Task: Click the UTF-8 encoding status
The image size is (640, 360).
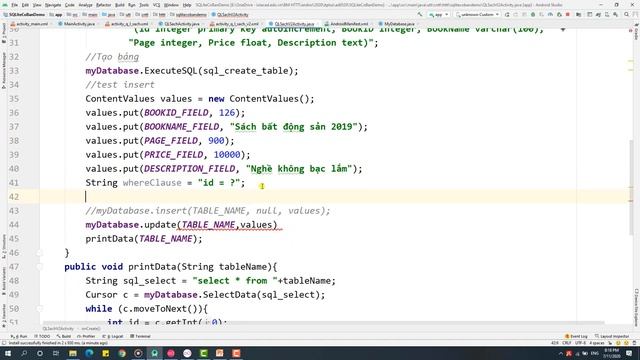Action: [x=580, y=343]
